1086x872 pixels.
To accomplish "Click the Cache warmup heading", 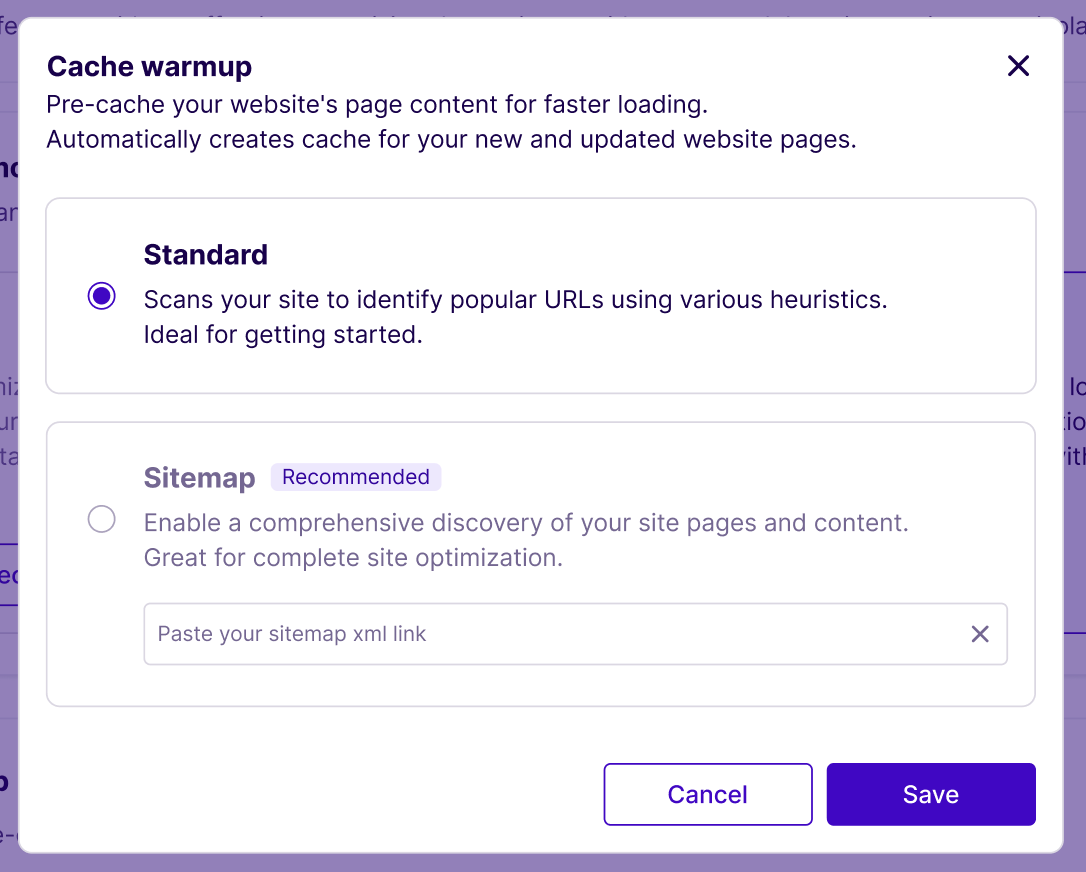I will pyautogui.click(x=149, y=66).
